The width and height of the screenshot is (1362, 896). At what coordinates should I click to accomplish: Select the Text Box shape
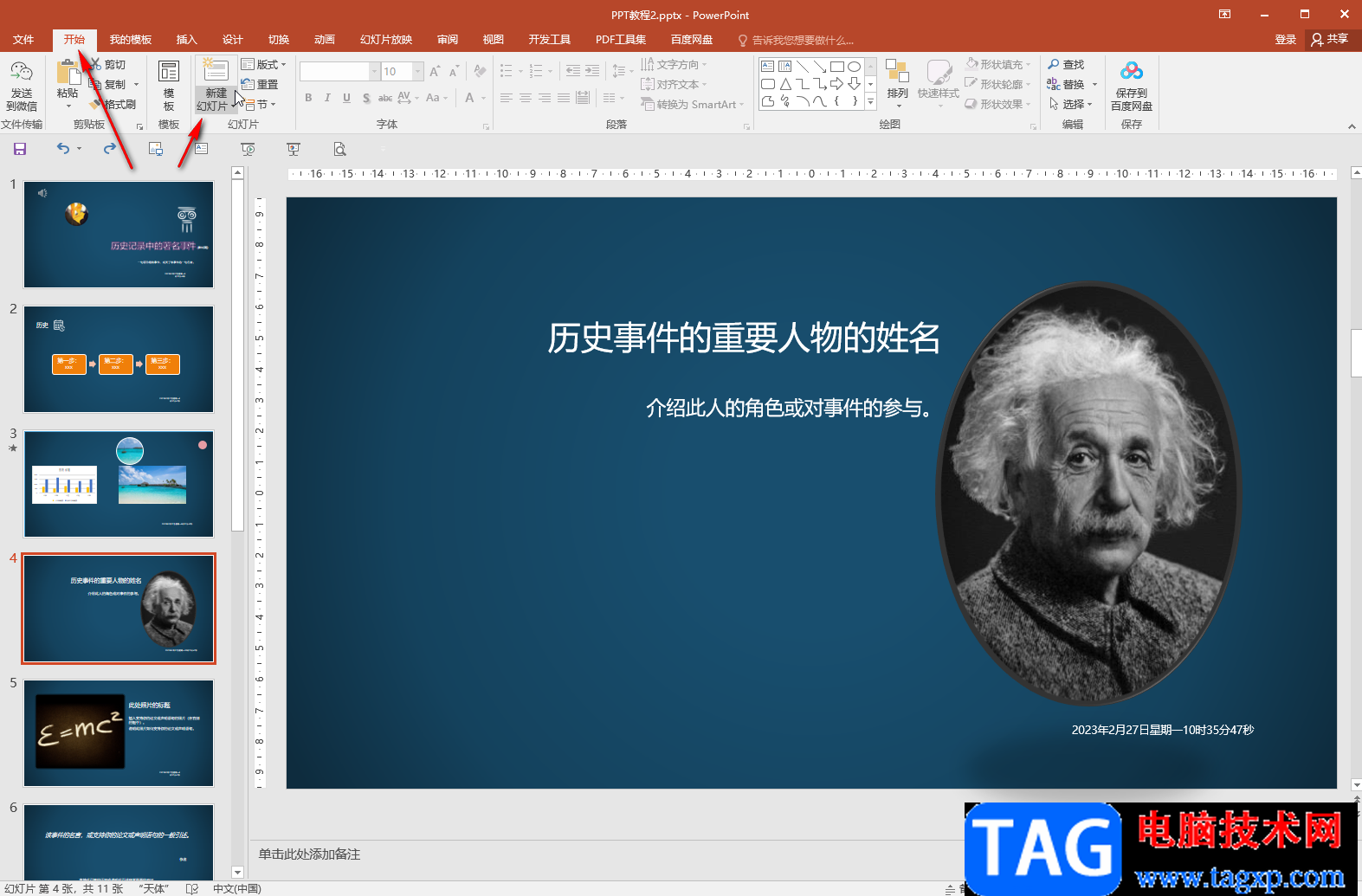click(767, 67)
